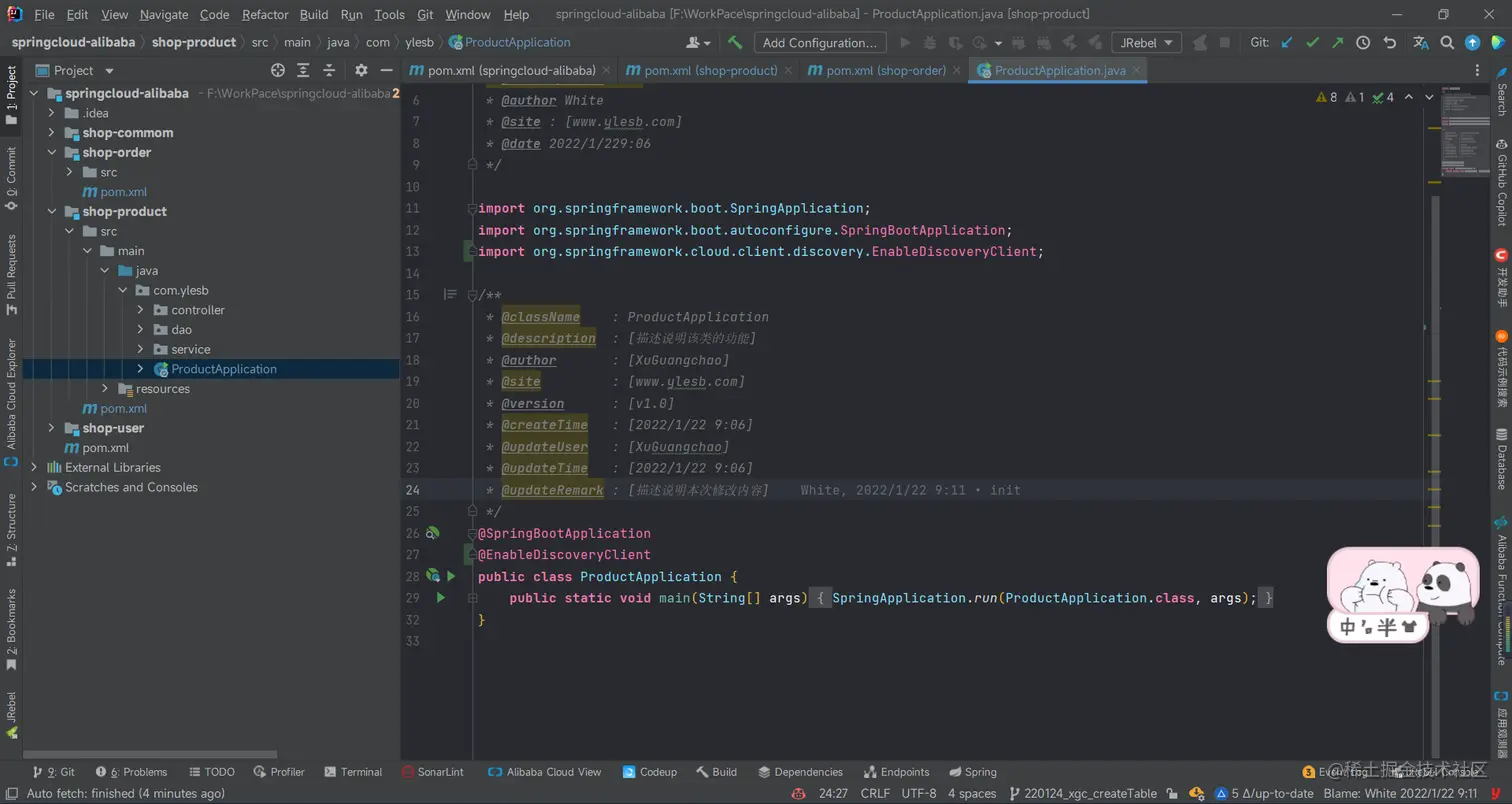Click Spring bean gutter icon beside @SpringBootApplication
The width and height of the screenshot is (1512, 804).
432,533
